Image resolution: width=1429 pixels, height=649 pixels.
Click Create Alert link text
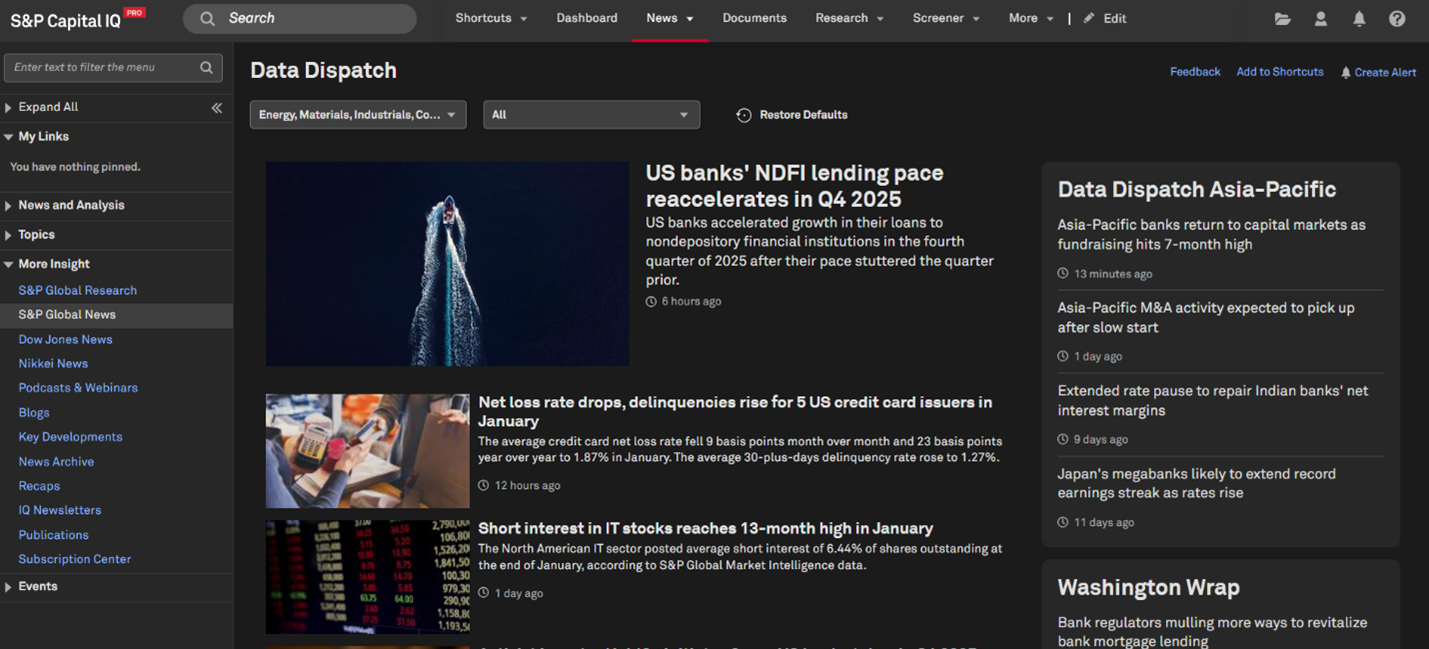(1385, 72)
